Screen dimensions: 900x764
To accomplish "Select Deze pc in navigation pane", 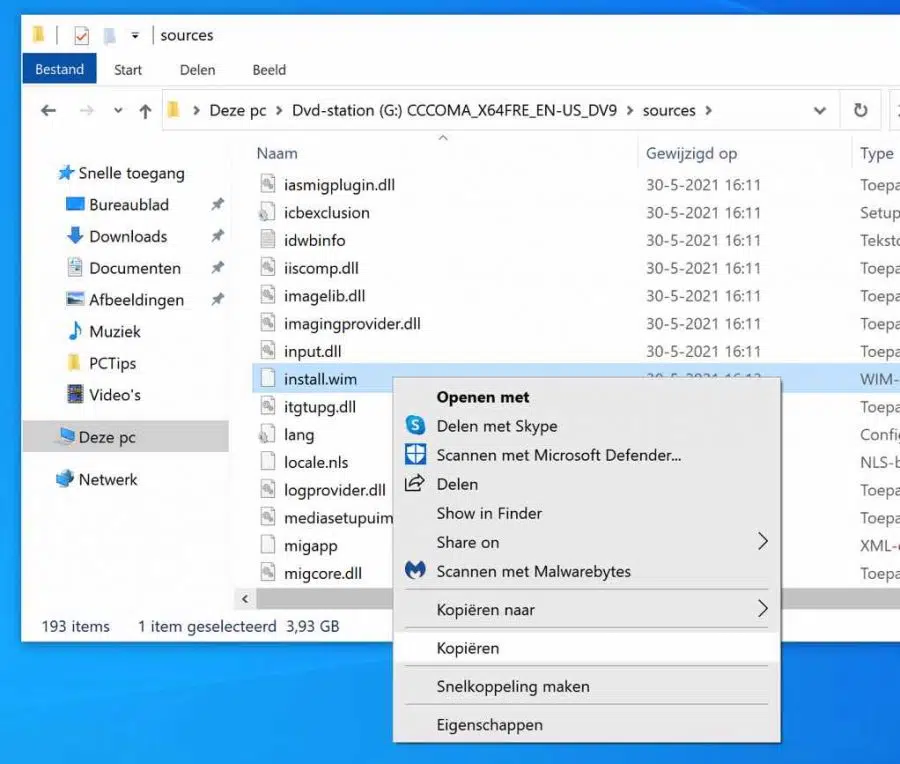I will pyautogui.click(x=125, y=436).
